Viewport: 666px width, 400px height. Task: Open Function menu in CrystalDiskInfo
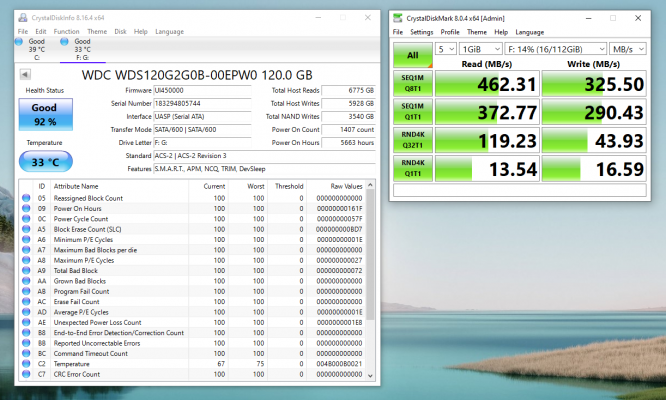point(66,31)
